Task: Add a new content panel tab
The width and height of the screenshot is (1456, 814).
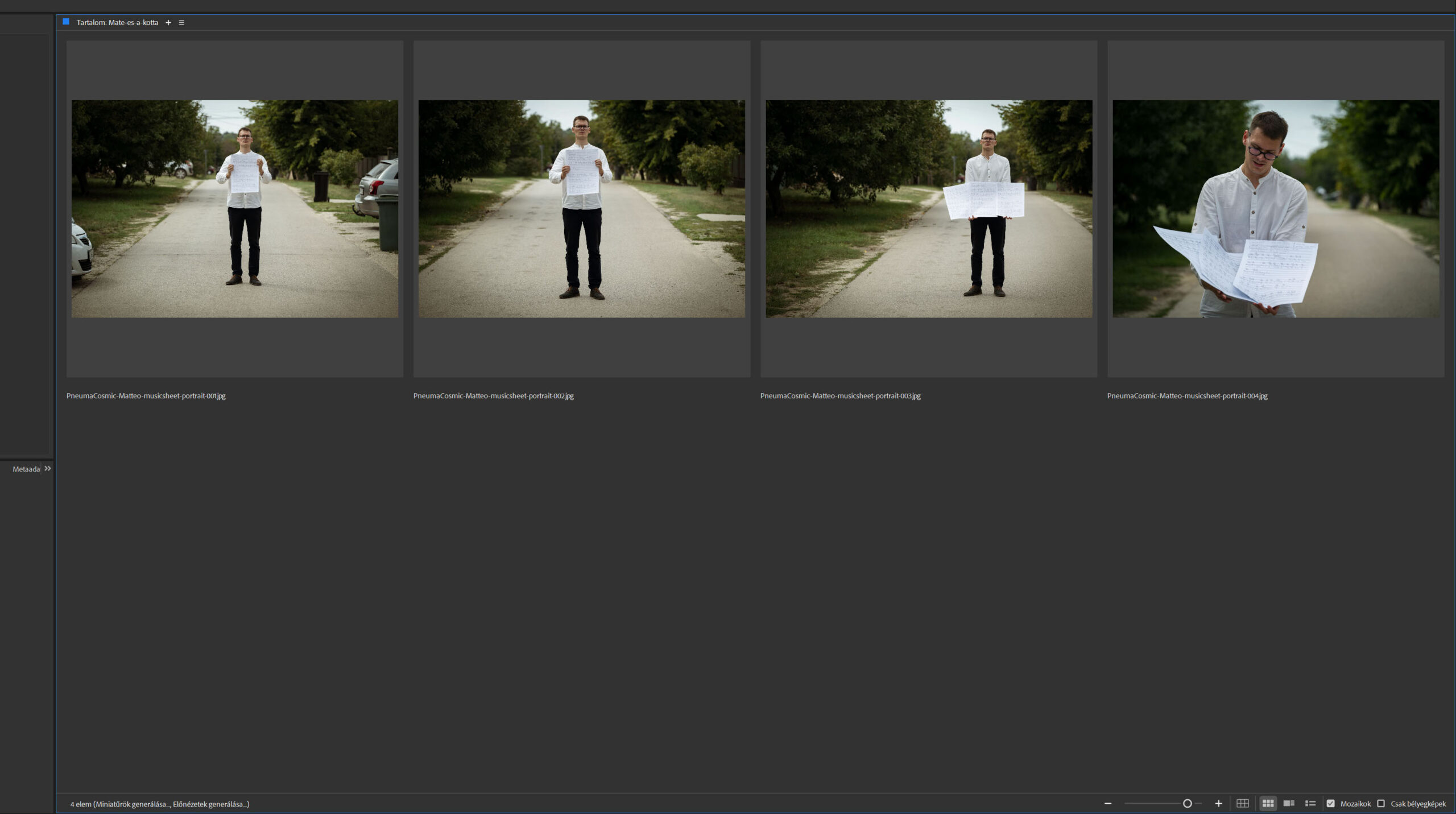Action: click(168, 23)
